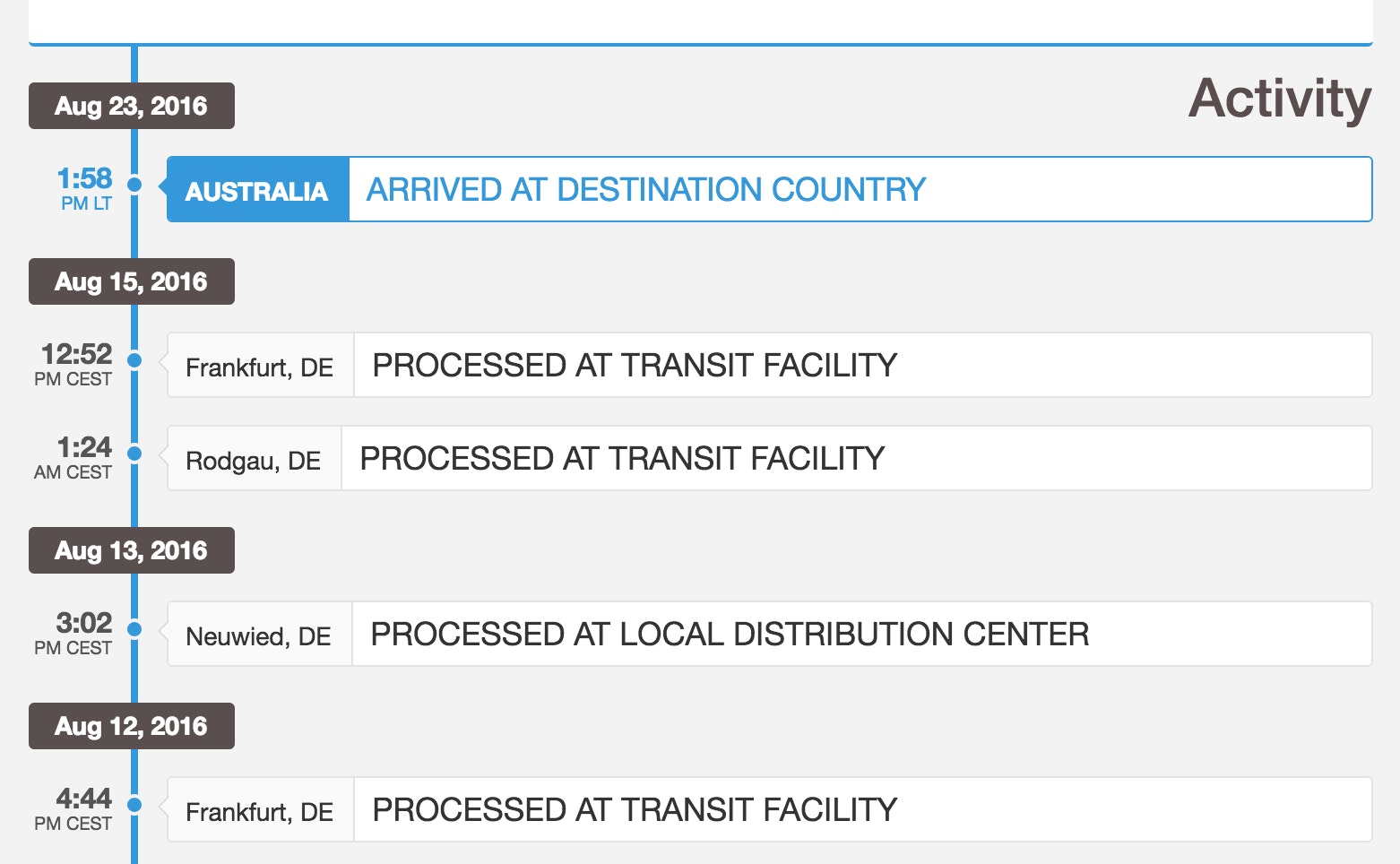The height and width of the screenshot is (864, 1400).
Task: Open the Arrived at Destination Country entry
Action: point(645,190)
